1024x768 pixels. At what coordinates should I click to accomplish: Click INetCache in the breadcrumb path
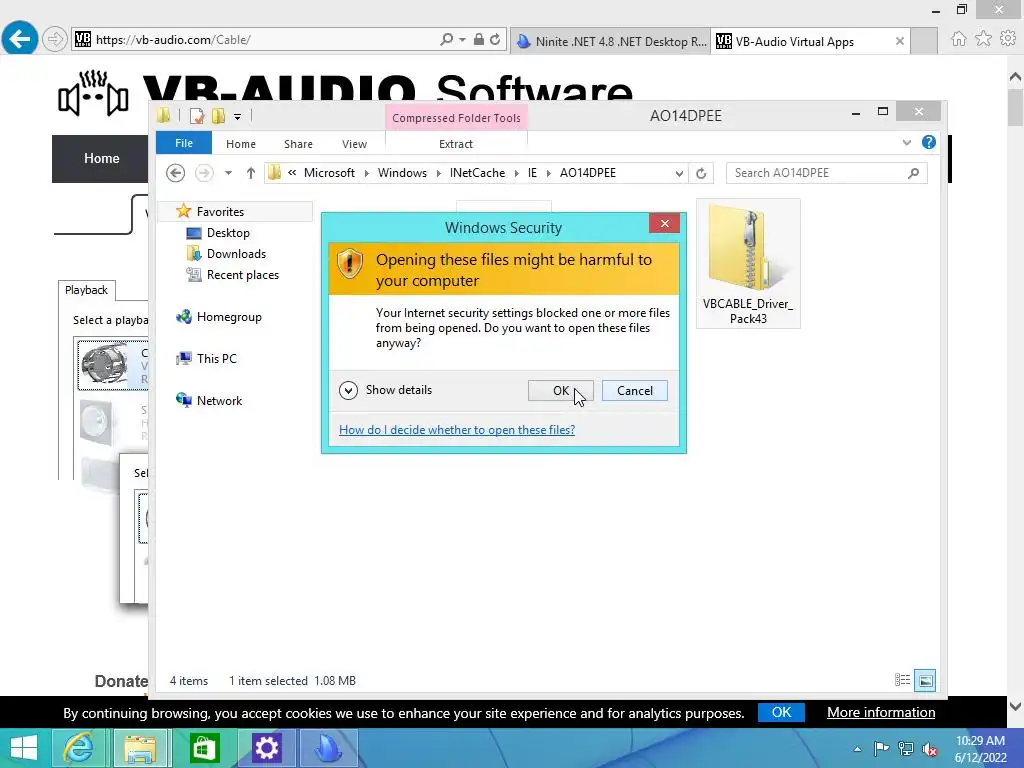(477, 173)
